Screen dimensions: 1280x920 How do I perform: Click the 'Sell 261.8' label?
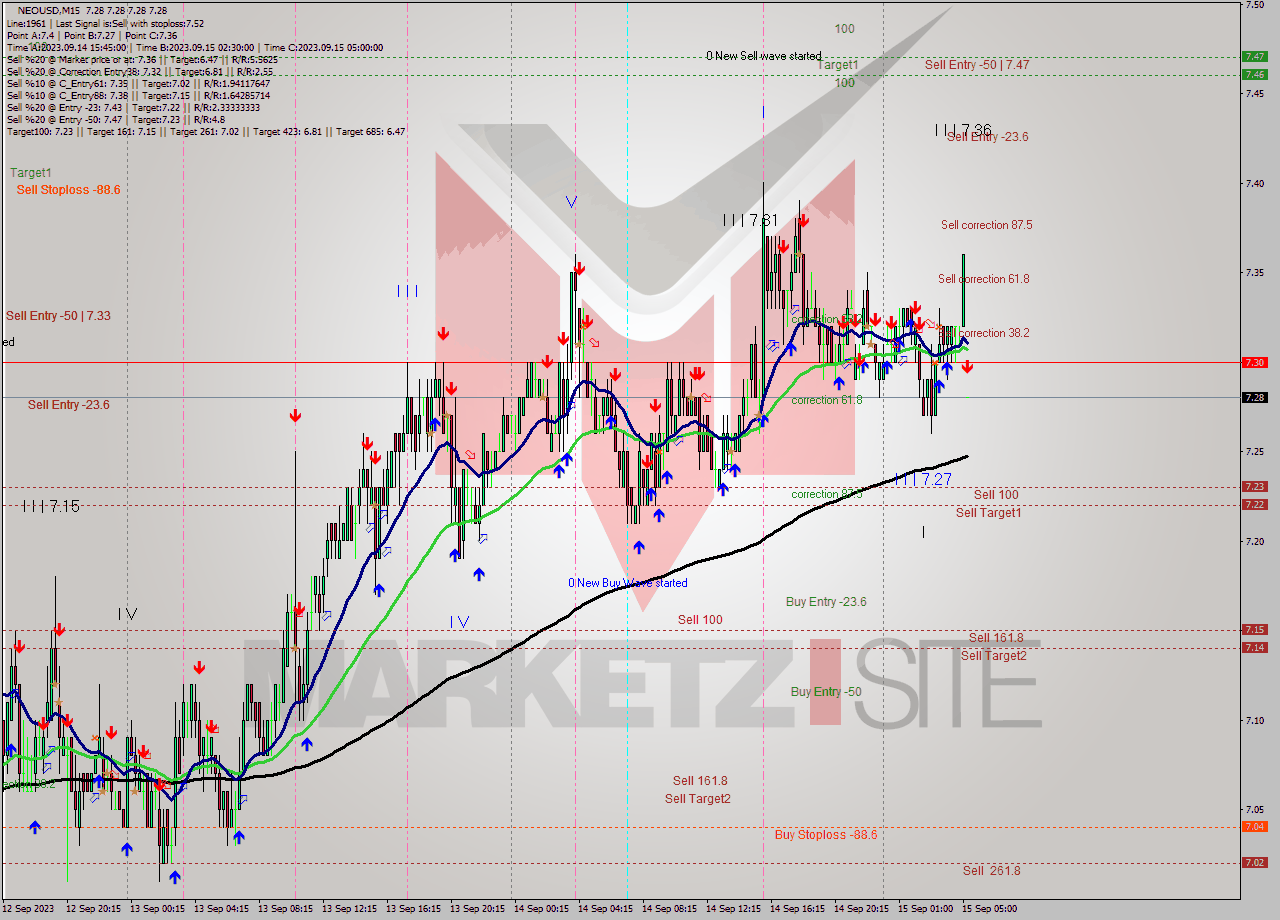point(992,870)
